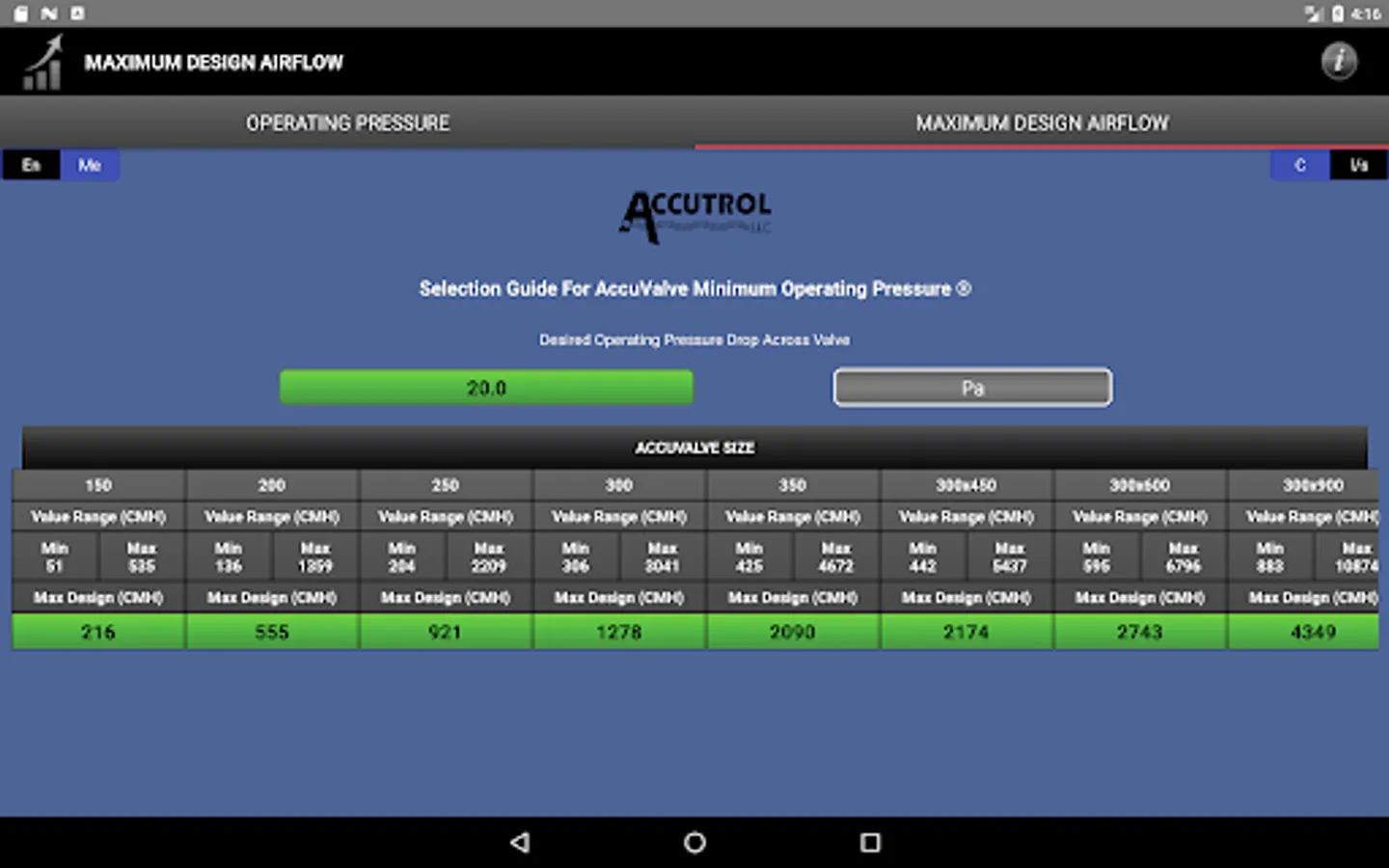Tap the Min 883 cell for 300x900
1389x868 pixels.
click(x=1270, y=556)
